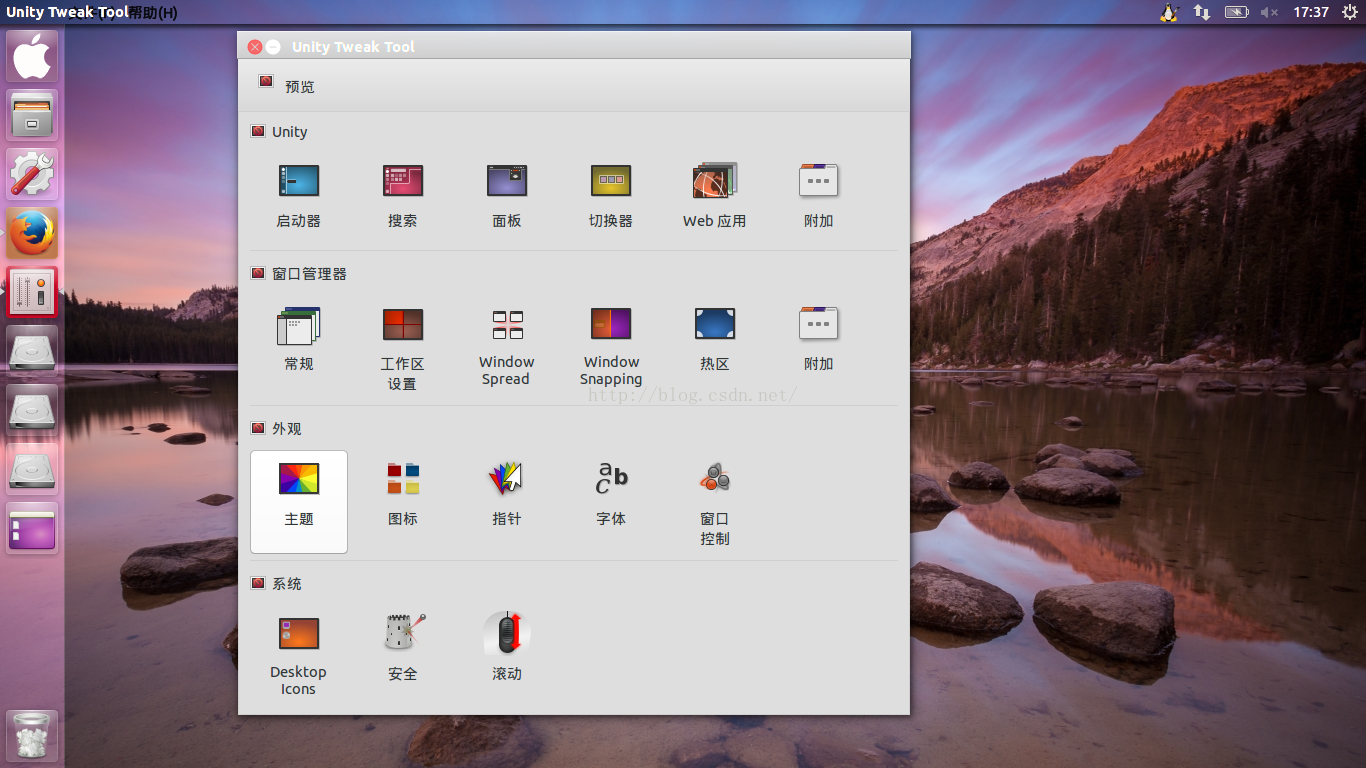Open the 帮助(H) menu

[x=153, y=12]
